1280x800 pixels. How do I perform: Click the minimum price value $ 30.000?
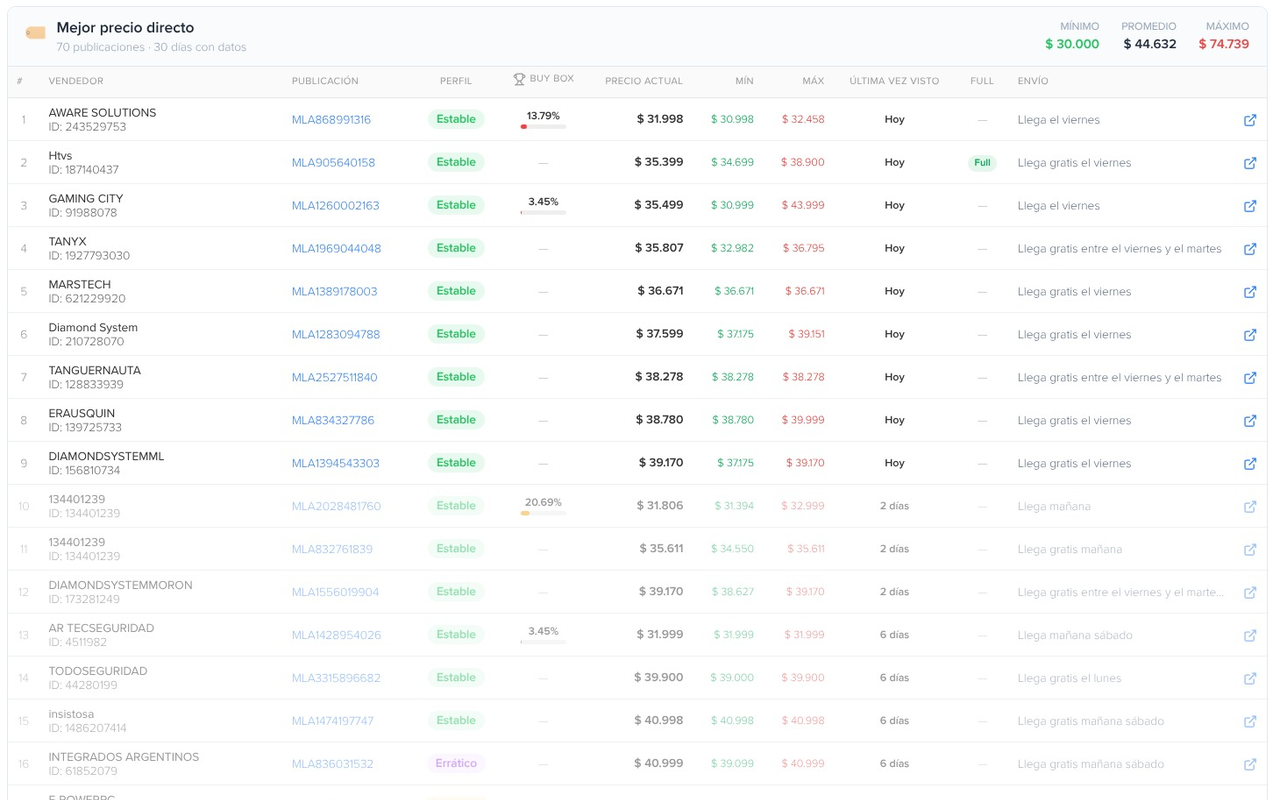[x=1072, y=44]
